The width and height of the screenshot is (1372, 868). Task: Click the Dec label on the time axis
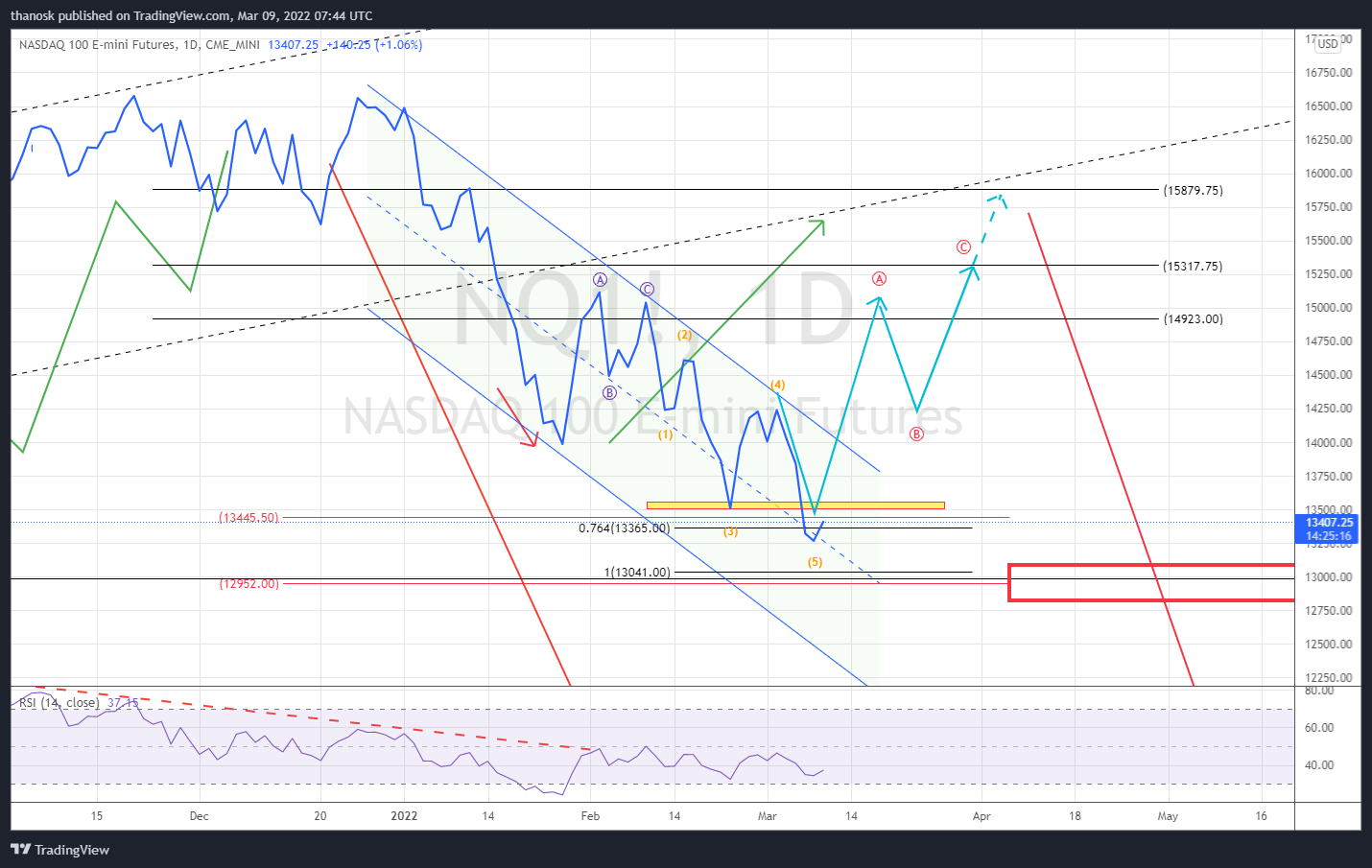pos(199,816)
